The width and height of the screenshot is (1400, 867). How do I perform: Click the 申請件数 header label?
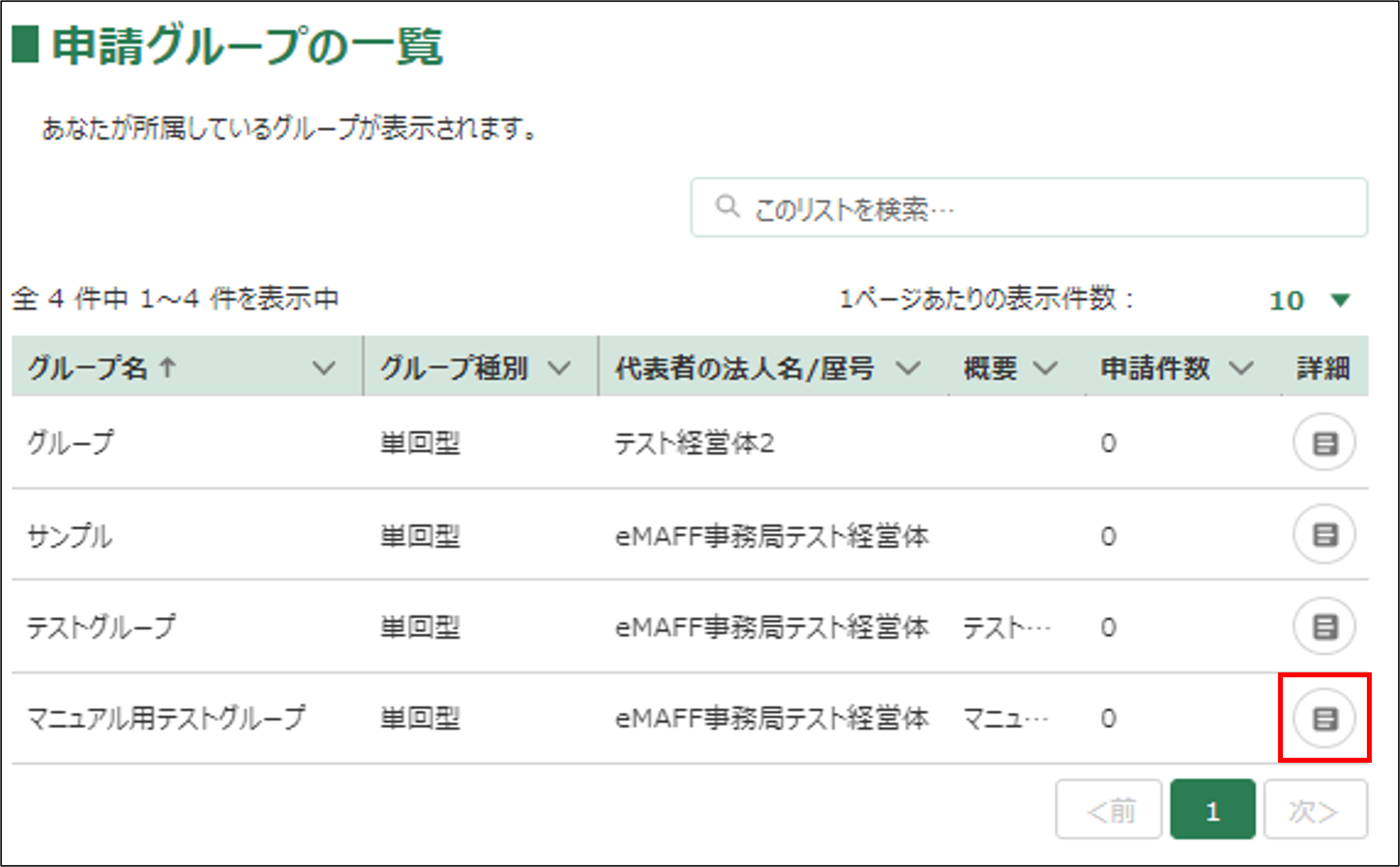pos(1154,368)
